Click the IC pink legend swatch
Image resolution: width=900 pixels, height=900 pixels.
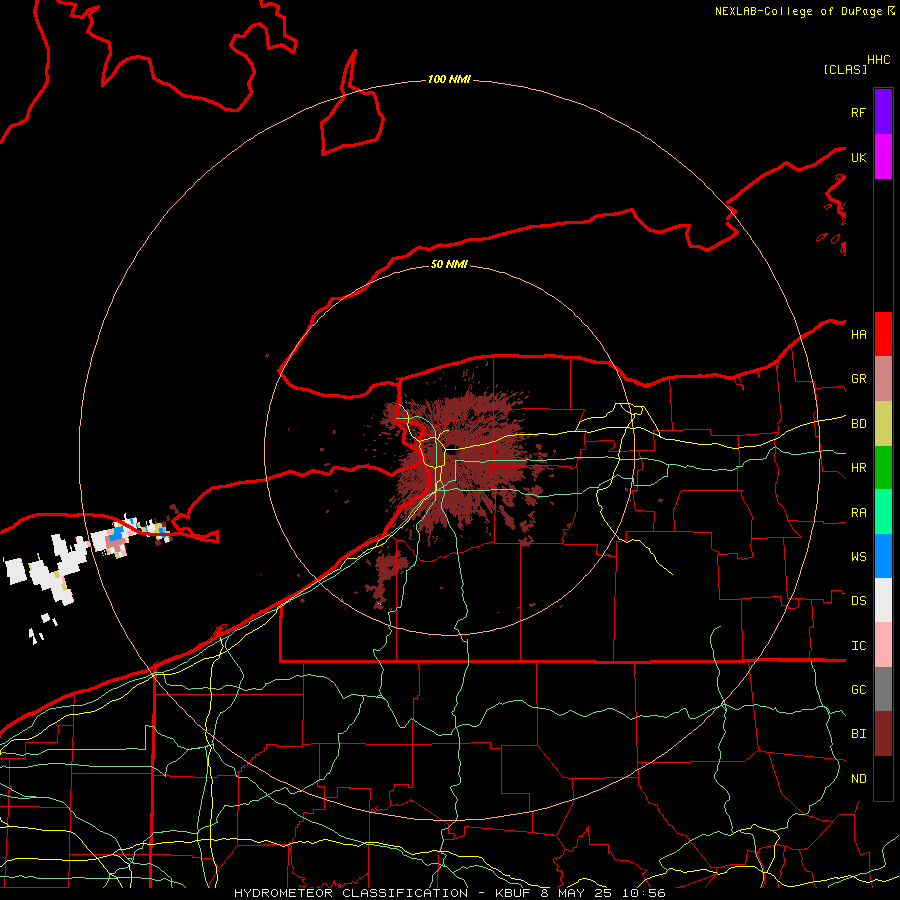(x=883, y=645)
